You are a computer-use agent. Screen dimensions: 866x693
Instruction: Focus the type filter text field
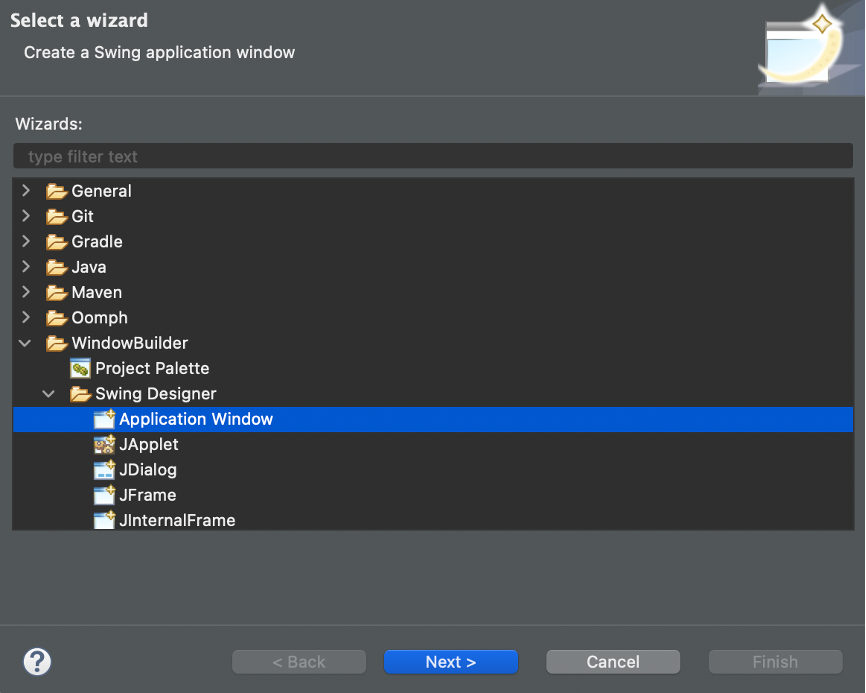pos(433,156)
